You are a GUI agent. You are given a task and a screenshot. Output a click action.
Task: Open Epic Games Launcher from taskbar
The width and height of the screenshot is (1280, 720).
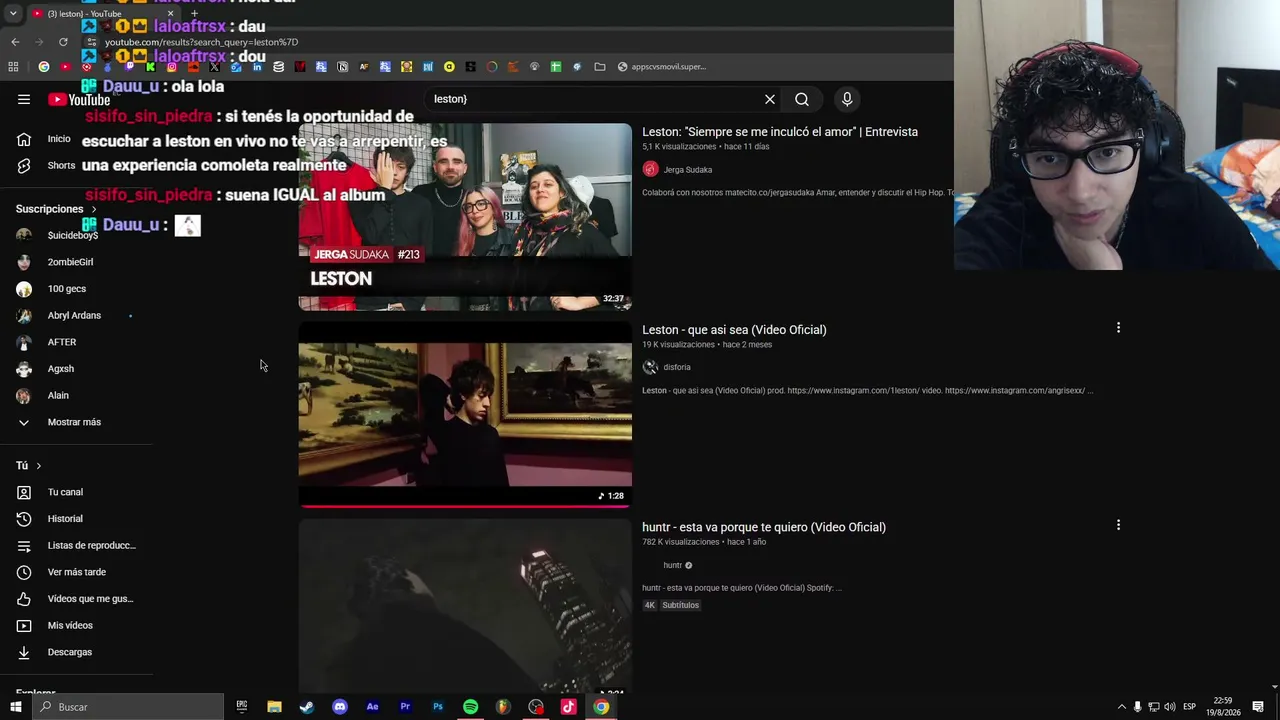tap(242, 707)
